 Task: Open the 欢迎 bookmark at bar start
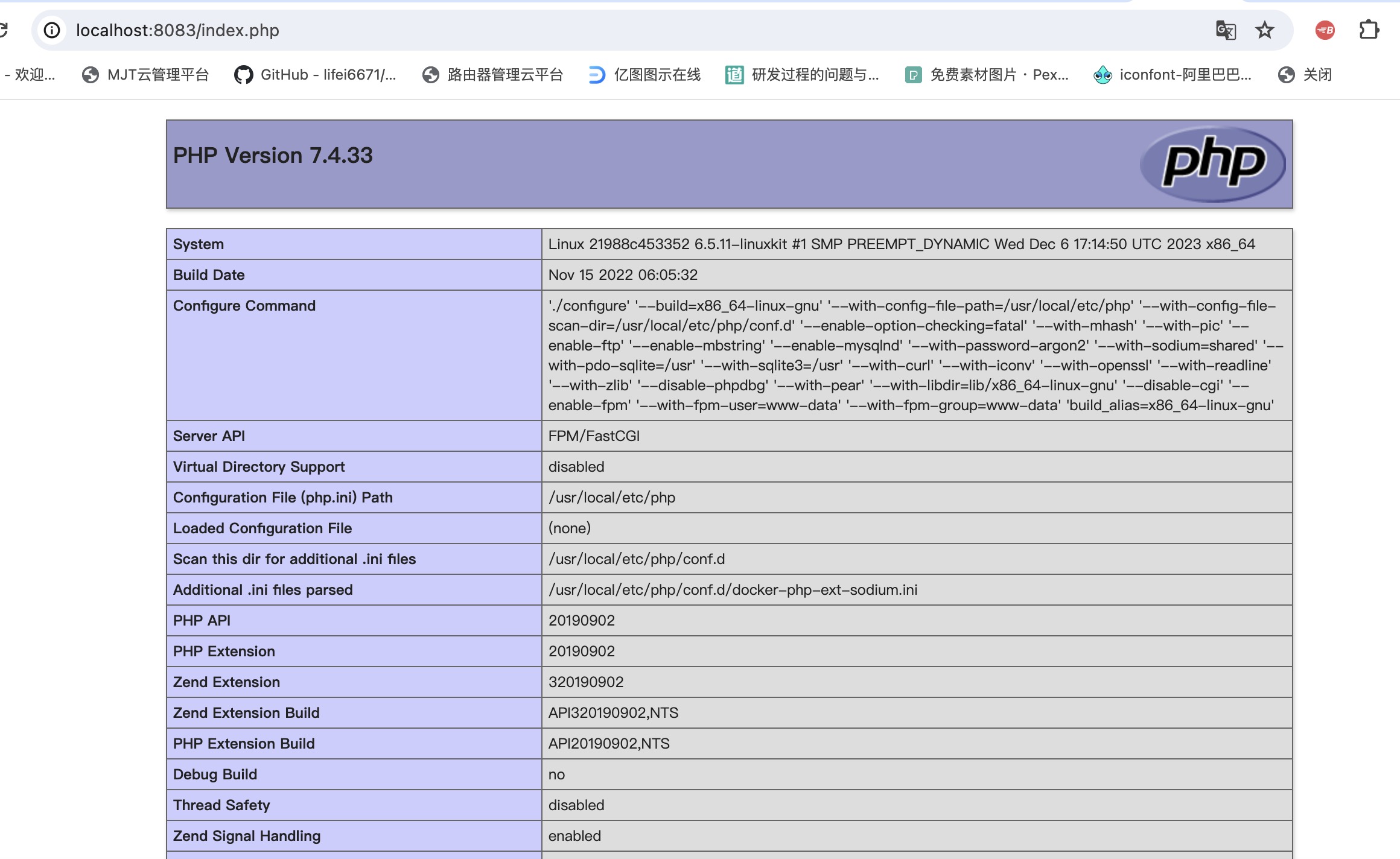(29, 75)
